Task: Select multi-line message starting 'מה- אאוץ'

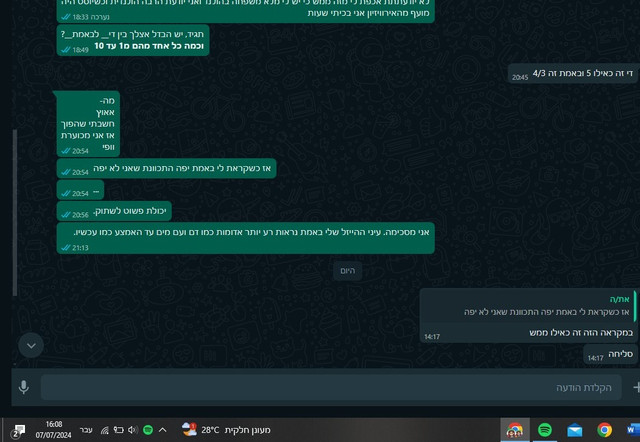Action: (87, 124)
